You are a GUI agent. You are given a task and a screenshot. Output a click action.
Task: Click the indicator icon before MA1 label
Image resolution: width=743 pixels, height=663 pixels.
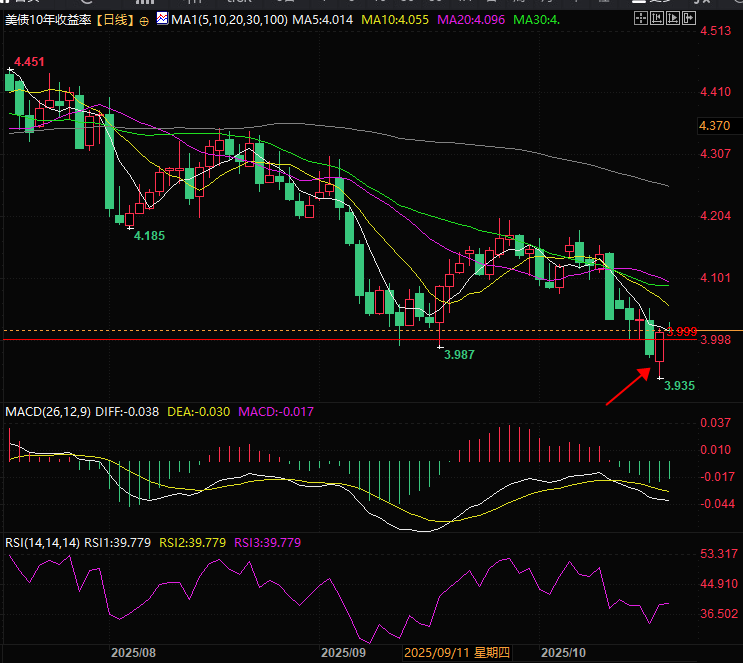click(162, 19)
